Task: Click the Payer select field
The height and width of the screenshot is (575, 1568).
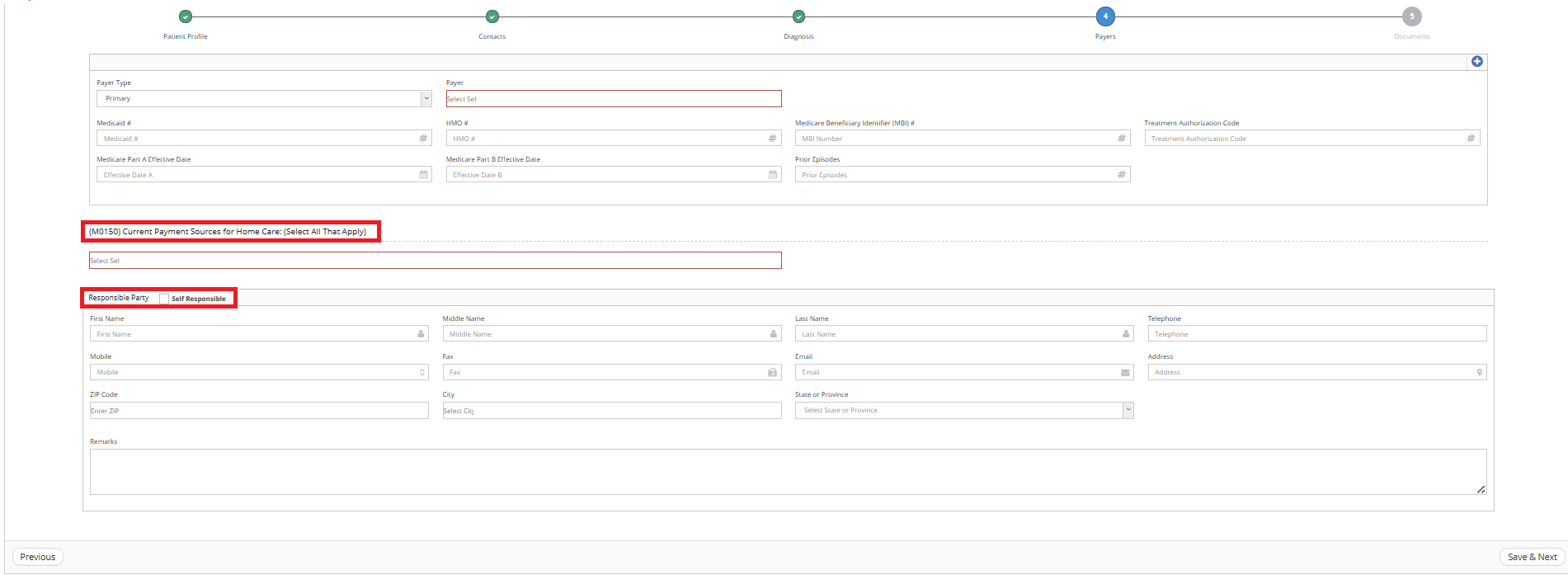Action: tap(614, 98)
